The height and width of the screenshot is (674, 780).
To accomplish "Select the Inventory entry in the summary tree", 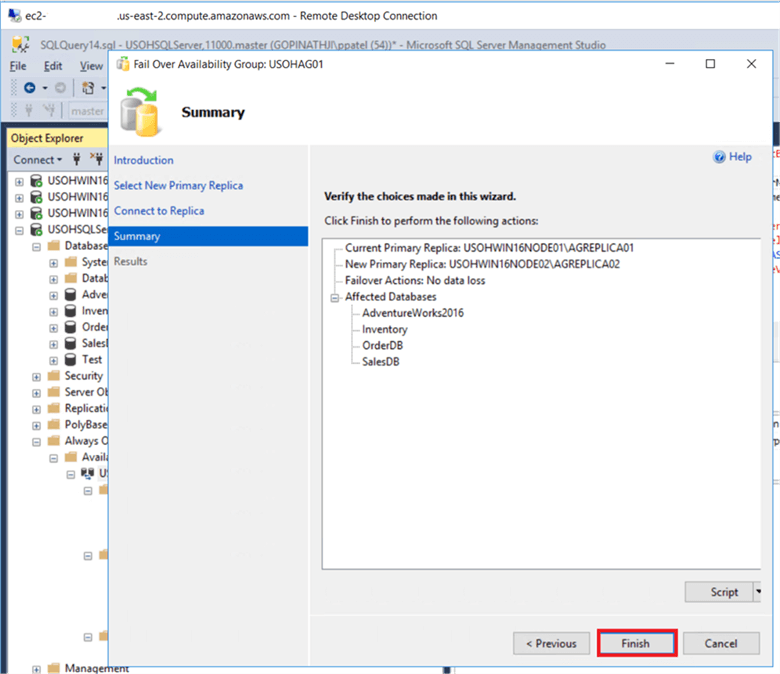I will pyautogui.click(x=385, y=329).
